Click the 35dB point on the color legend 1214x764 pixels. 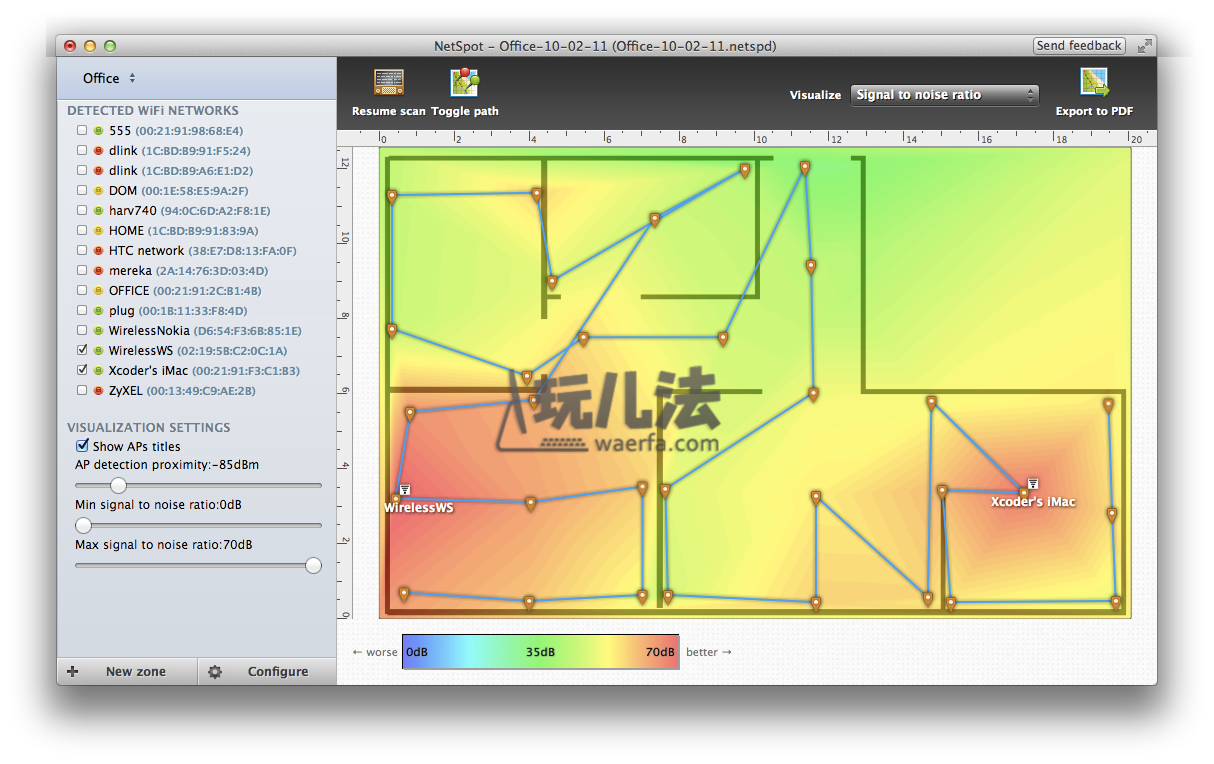tap(540, 652)
